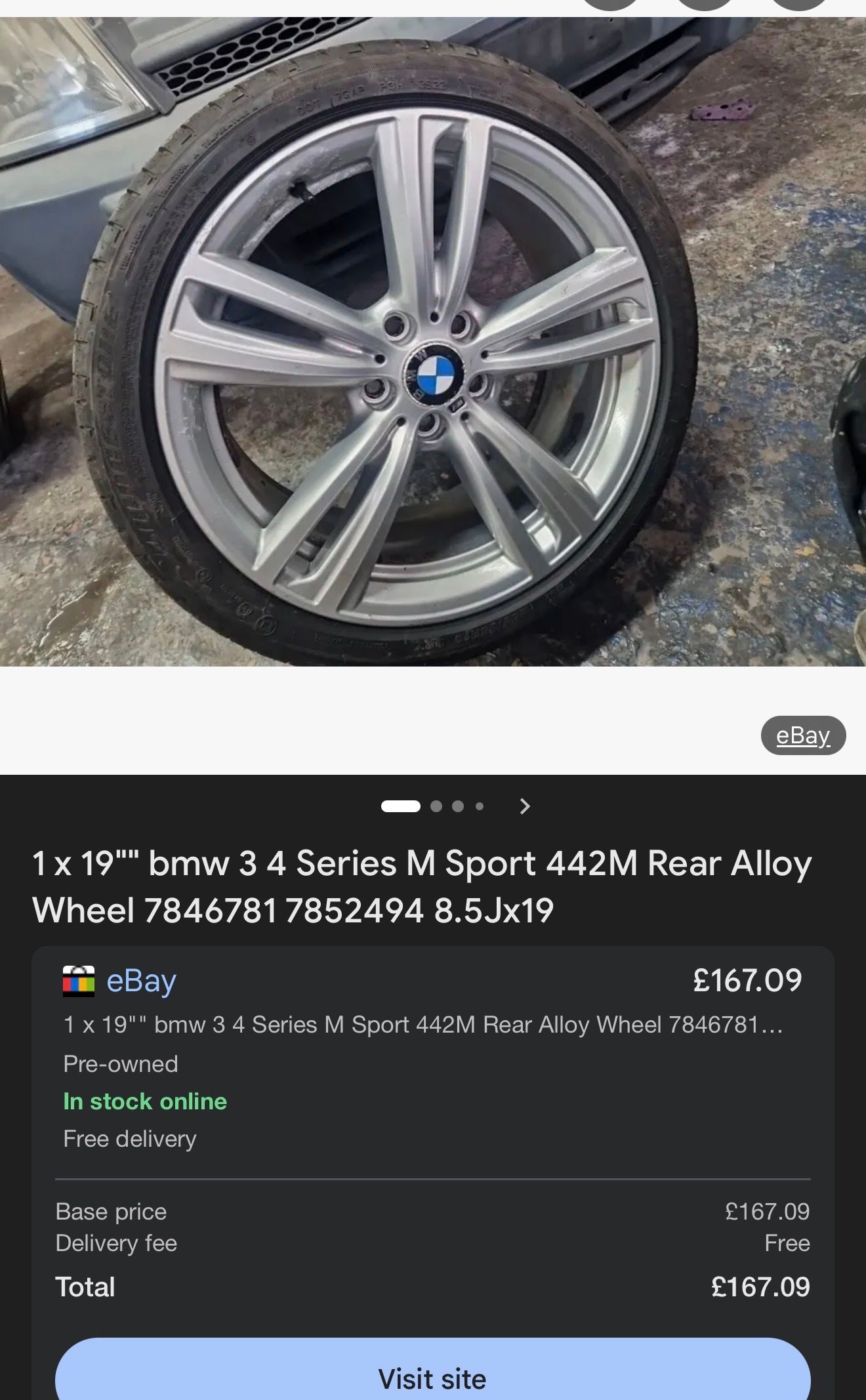The width and height of the screenshot is (866, 1400).
Task: Select the Free delivery label
Action: tap(130, 1138)
